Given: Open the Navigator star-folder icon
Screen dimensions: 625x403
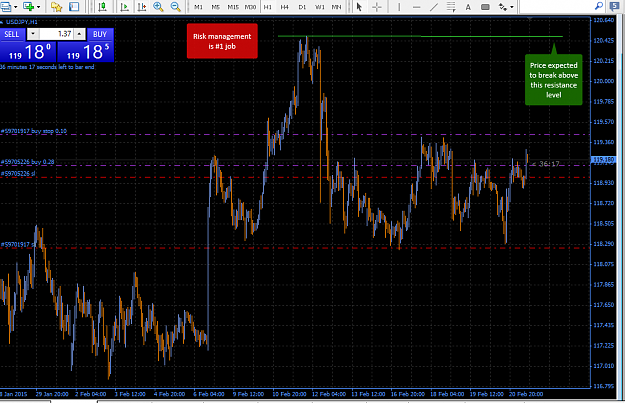Looking at the screenshot, I should pos(56,6).
